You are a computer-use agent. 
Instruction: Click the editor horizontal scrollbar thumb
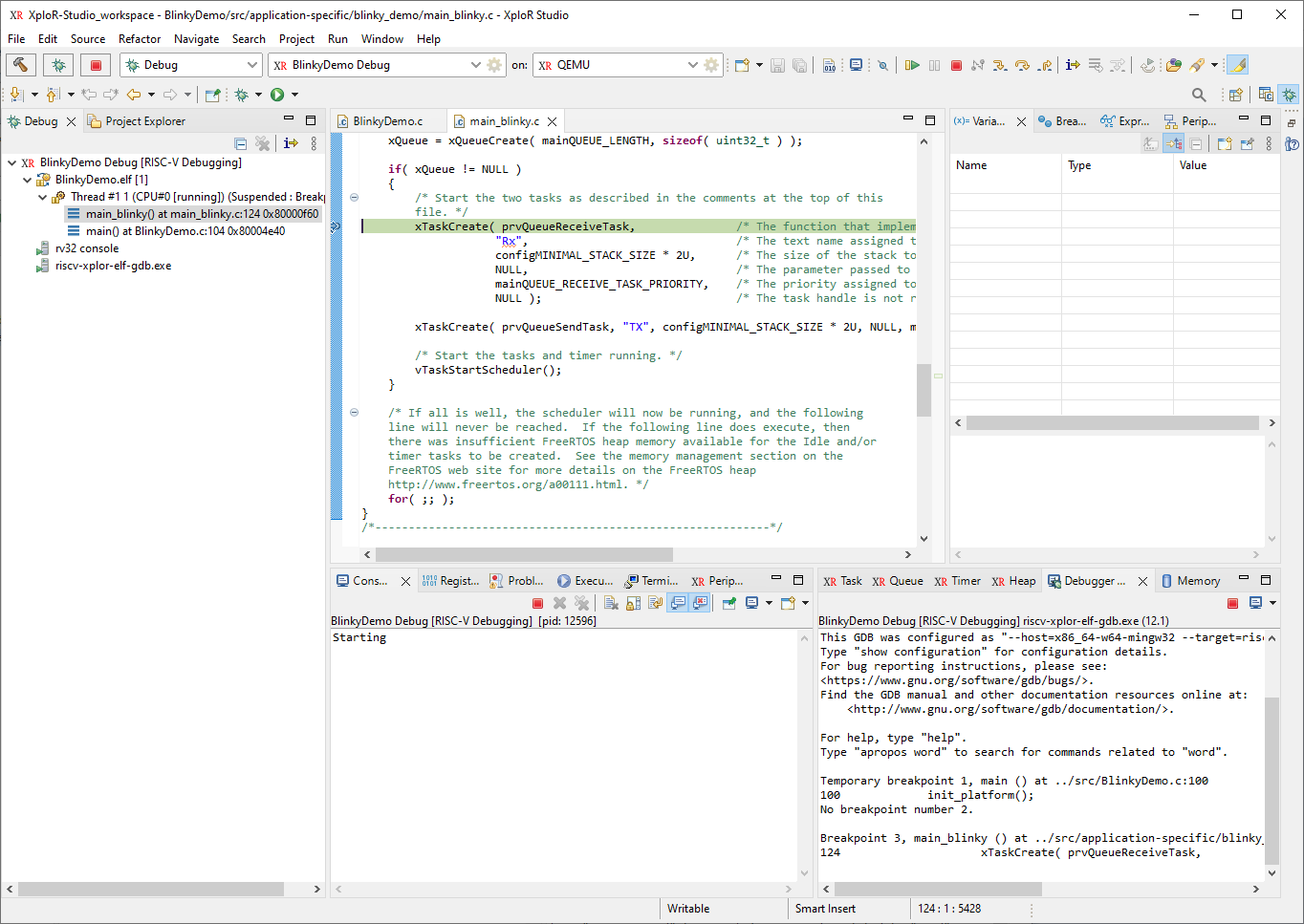(x=524, y=554)
